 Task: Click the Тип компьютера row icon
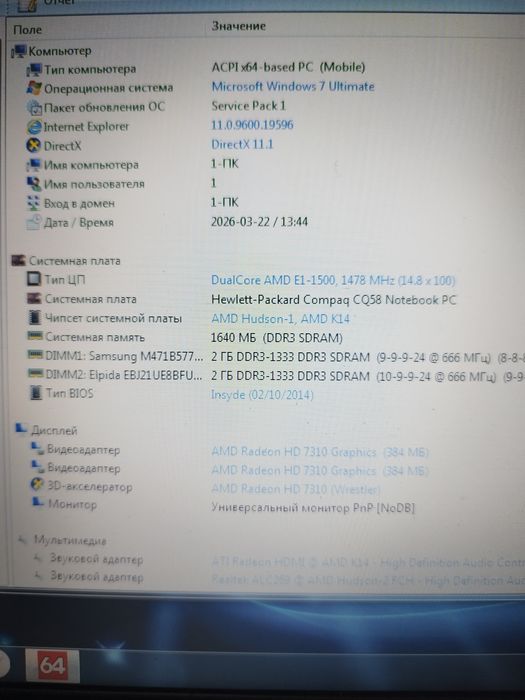[x=34, y=70]
